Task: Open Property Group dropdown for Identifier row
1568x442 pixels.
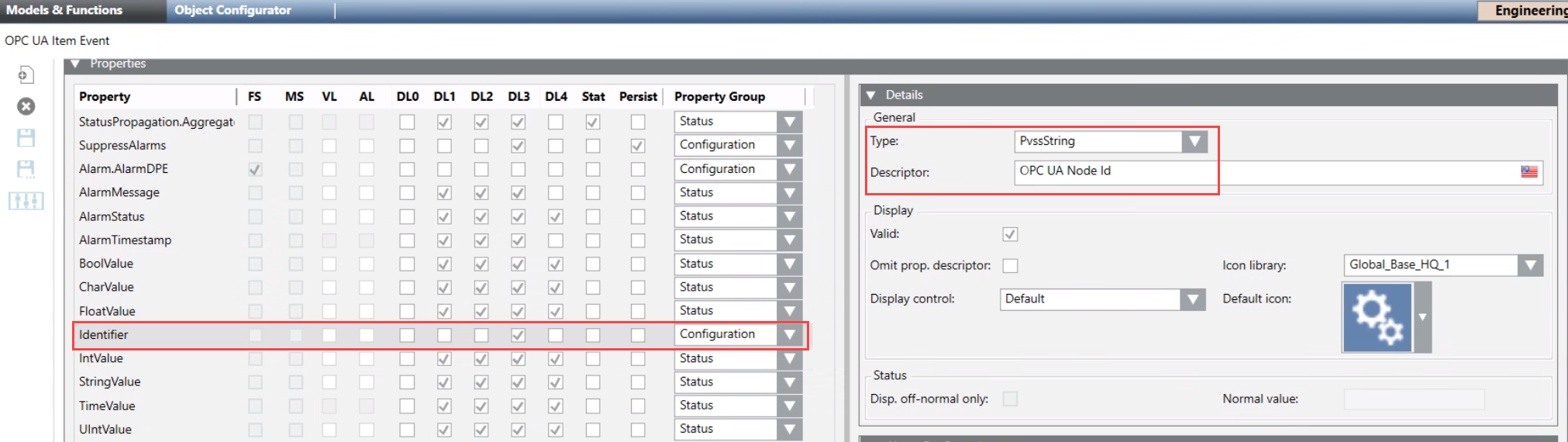Action: pos(789,334)
